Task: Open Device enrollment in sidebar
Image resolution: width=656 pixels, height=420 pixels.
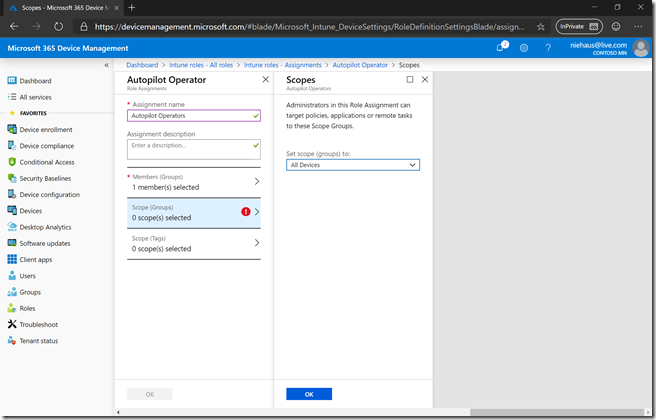Action: tap(45, 130)
